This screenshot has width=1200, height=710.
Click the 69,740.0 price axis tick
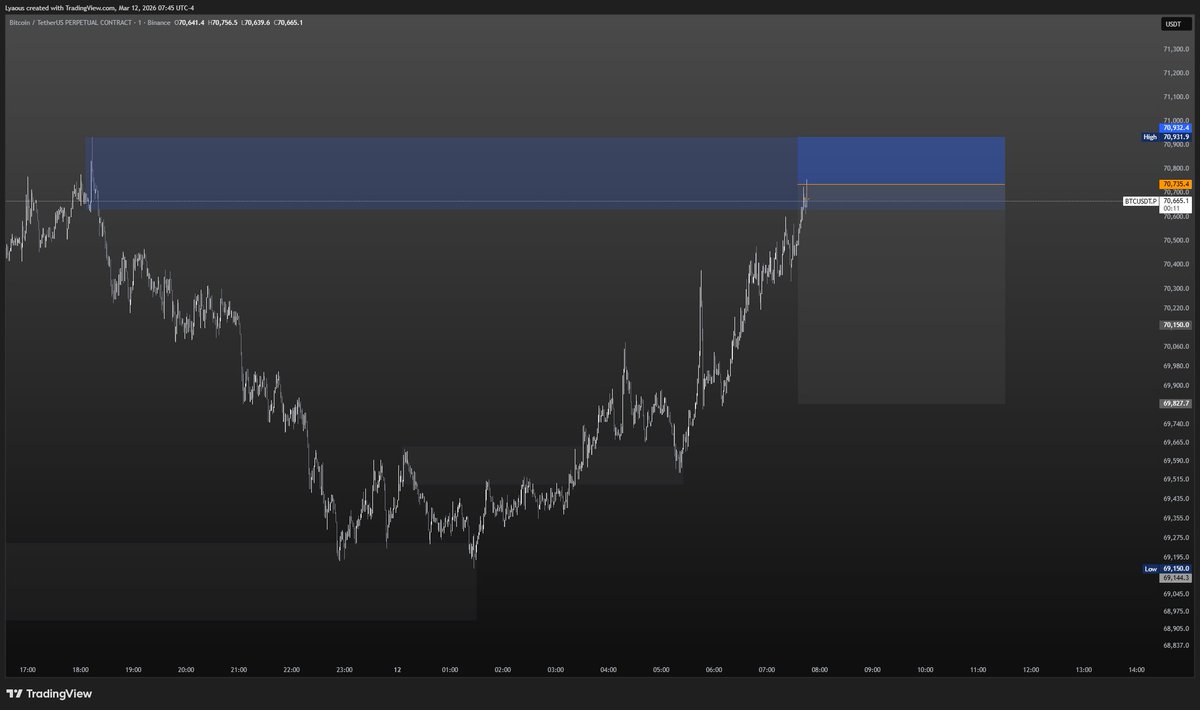(1175, 424)
